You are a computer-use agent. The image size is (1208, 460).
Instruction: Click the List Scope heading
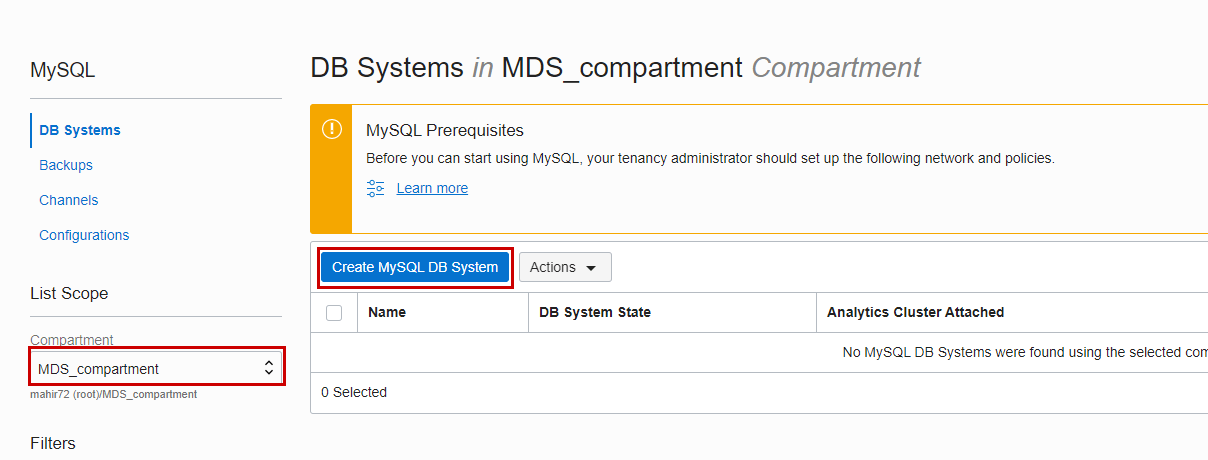tap(69, 293)
